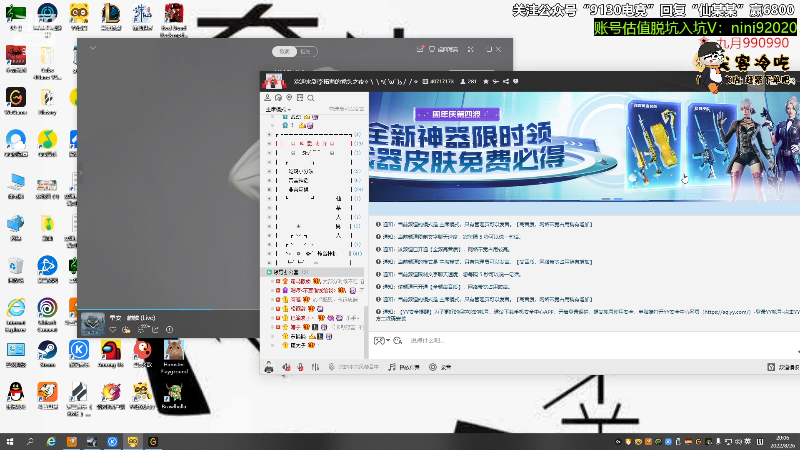The height and width of the screenshot is (450, 800).
Task: Open the channel avatar in YY title bar
Action: (x=273, y=81)
